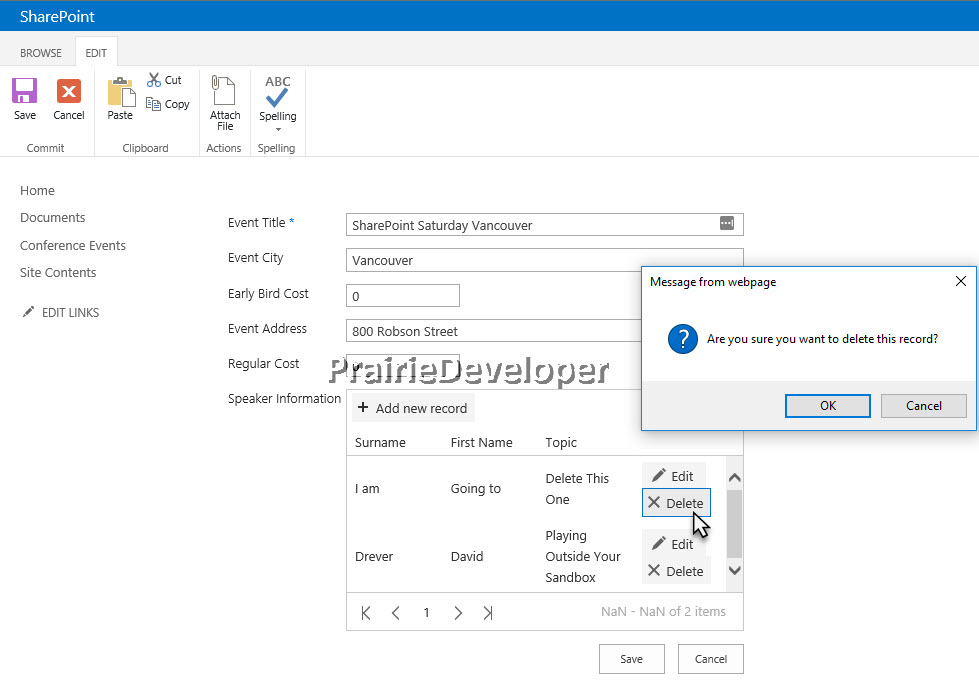Image resolution: width=979 pixels, height=681 pixels.
Task: Click the Copy ribbon icon
Action: click(x=153, y=104)
